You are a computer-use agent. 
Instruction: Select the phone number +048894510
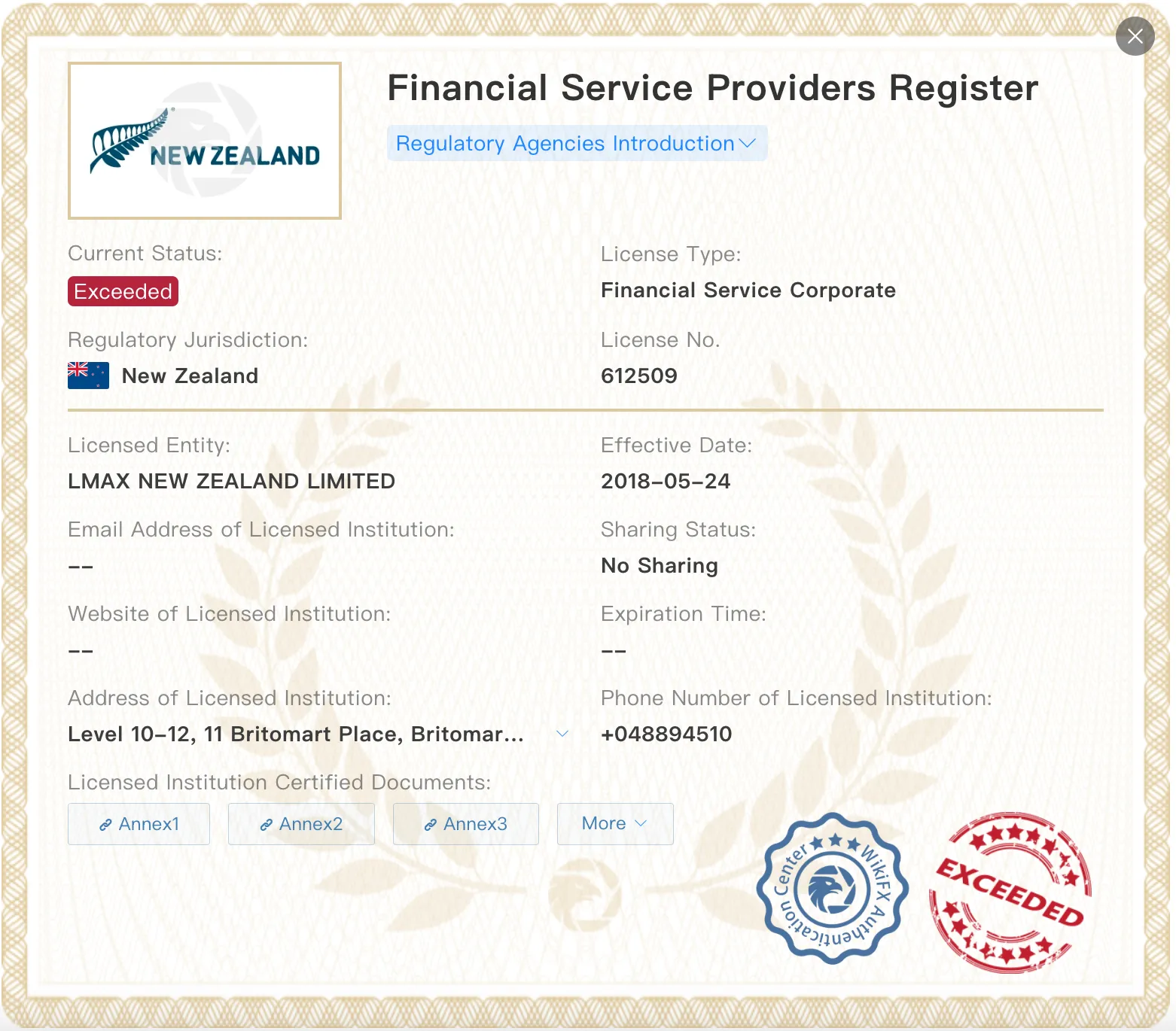tap(666, 734)
